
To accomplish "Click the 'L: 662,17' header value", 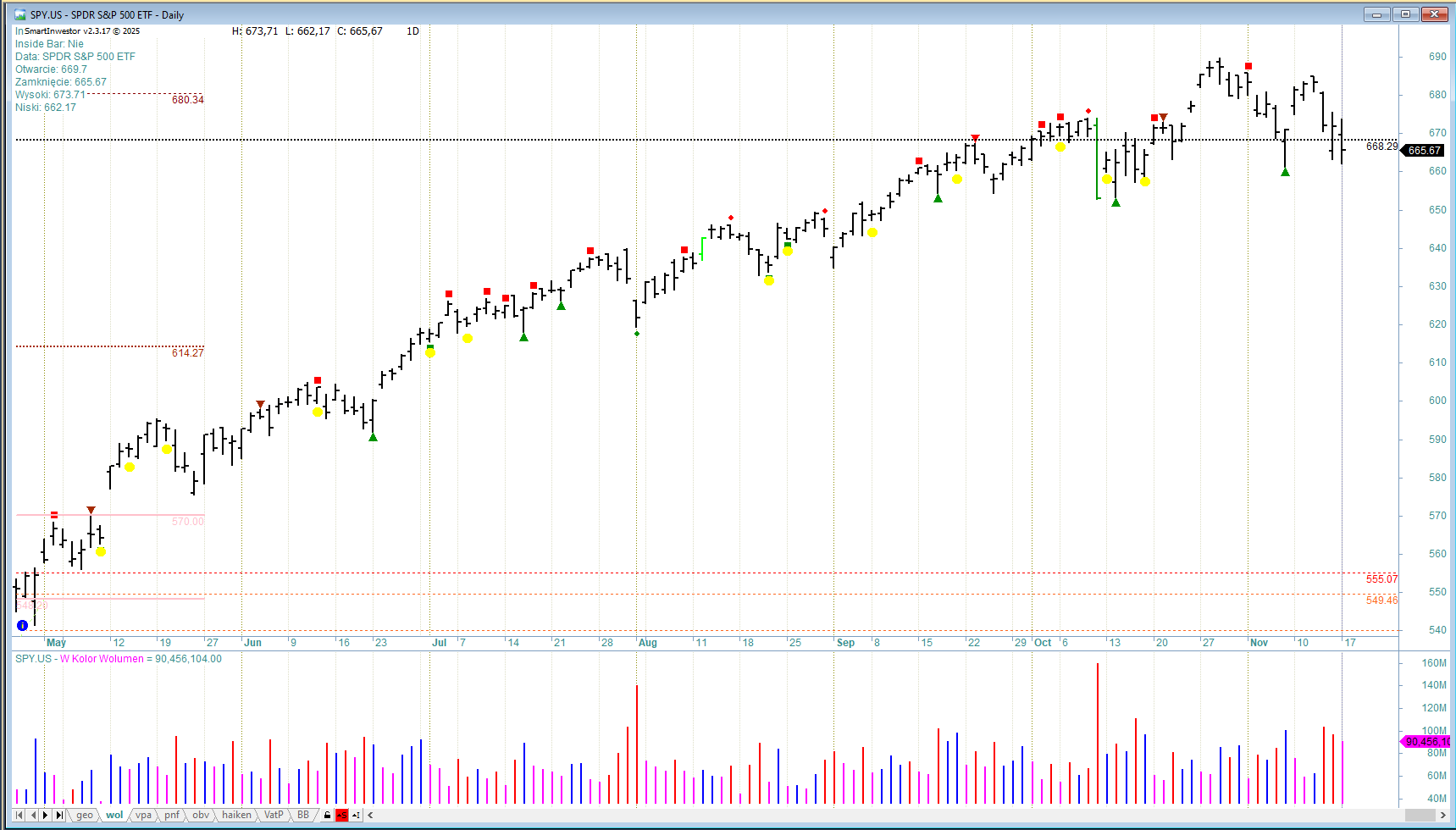I will (x=307, y=31).
